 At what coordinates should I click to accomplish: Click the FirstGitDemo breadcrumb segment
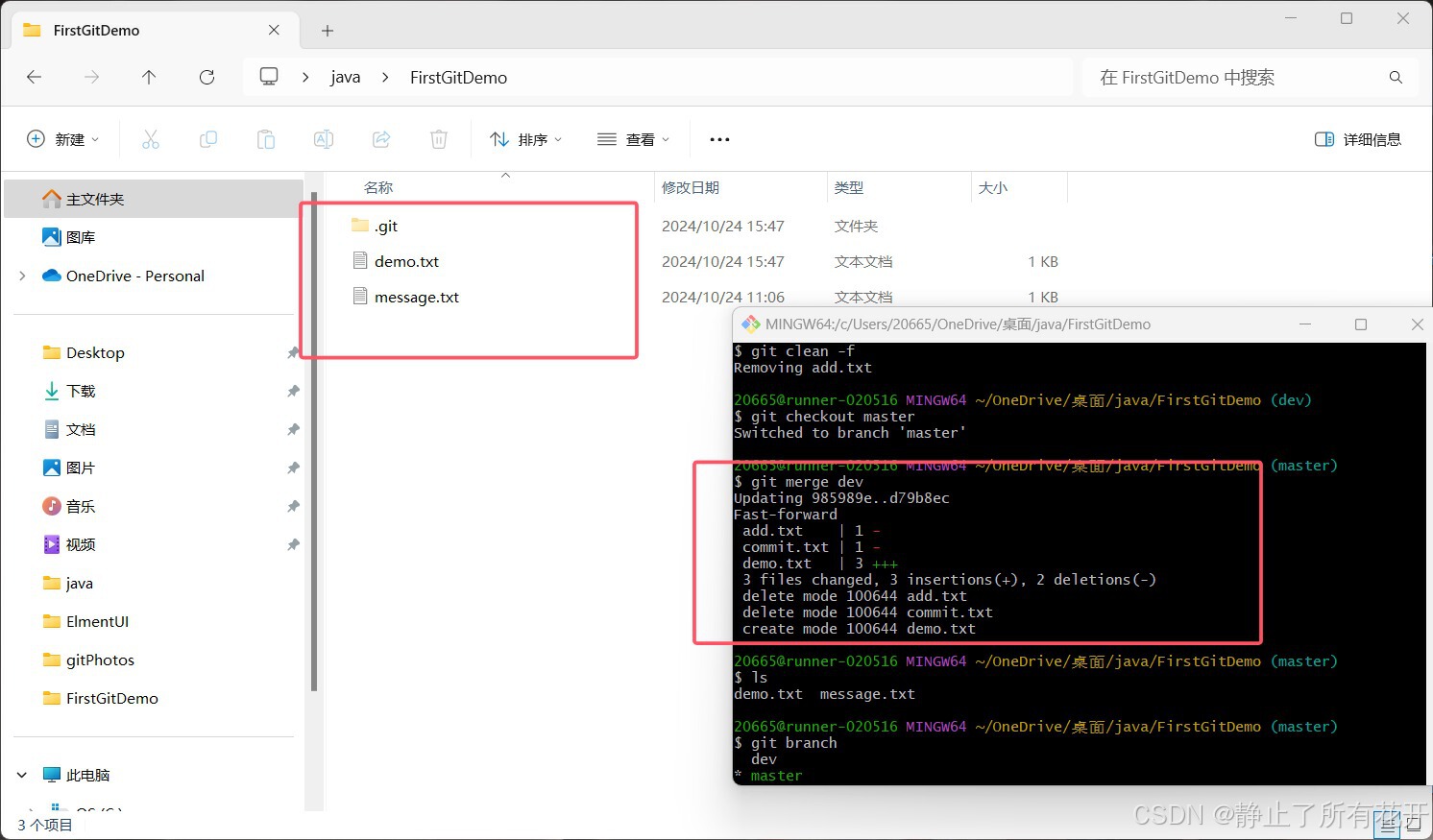458,77
